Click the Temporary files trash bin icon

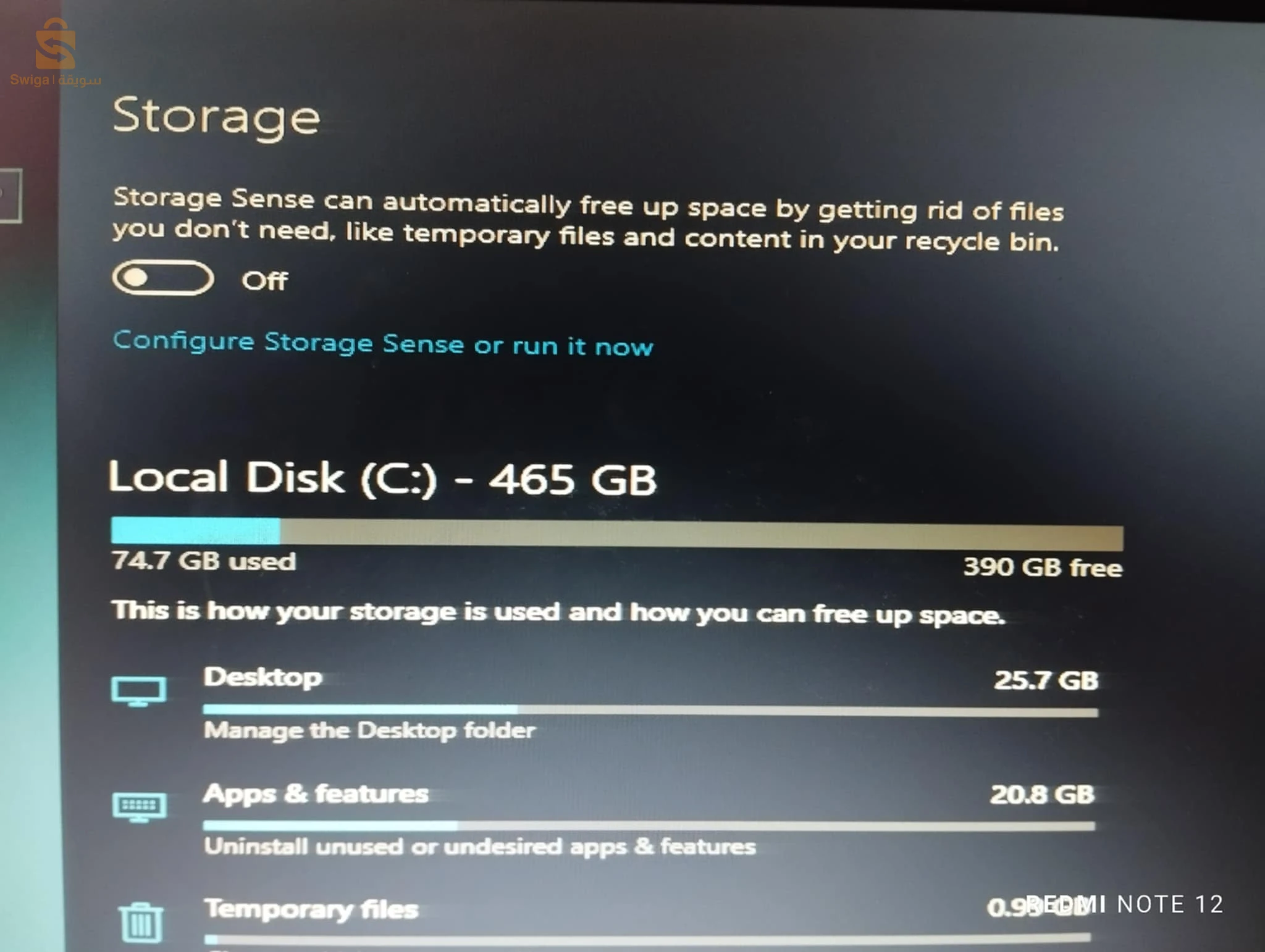(x=141, y=923)
